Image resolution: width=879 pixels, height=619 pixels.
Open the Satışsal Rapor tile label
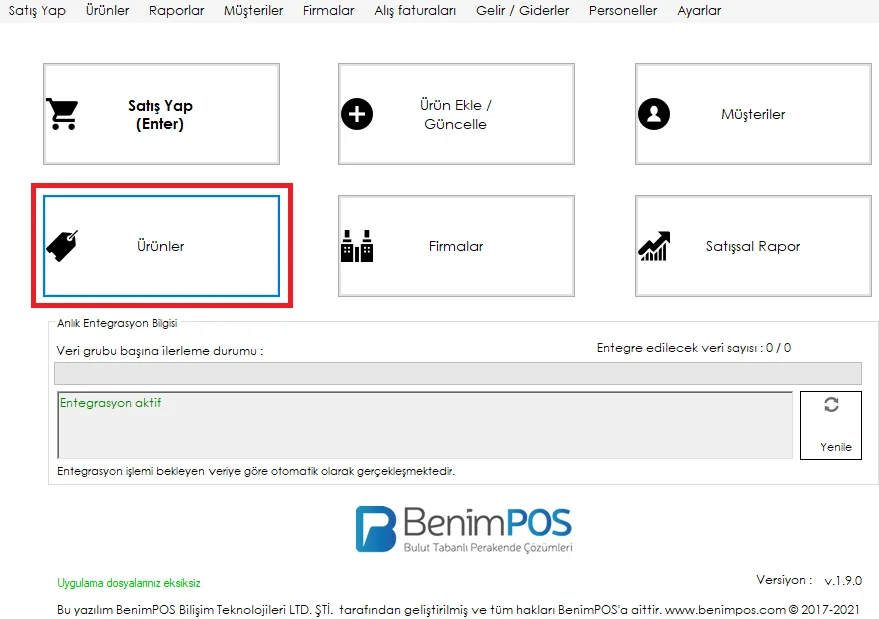point(753,246)
